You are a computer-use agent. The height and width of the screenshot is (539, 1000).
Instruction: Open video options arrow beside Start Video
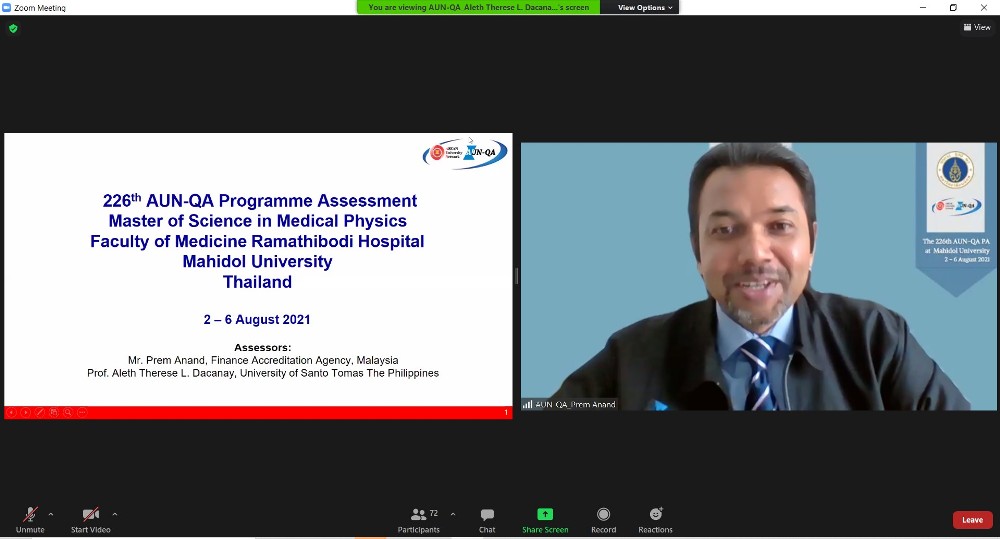click(x=115, y=514)
